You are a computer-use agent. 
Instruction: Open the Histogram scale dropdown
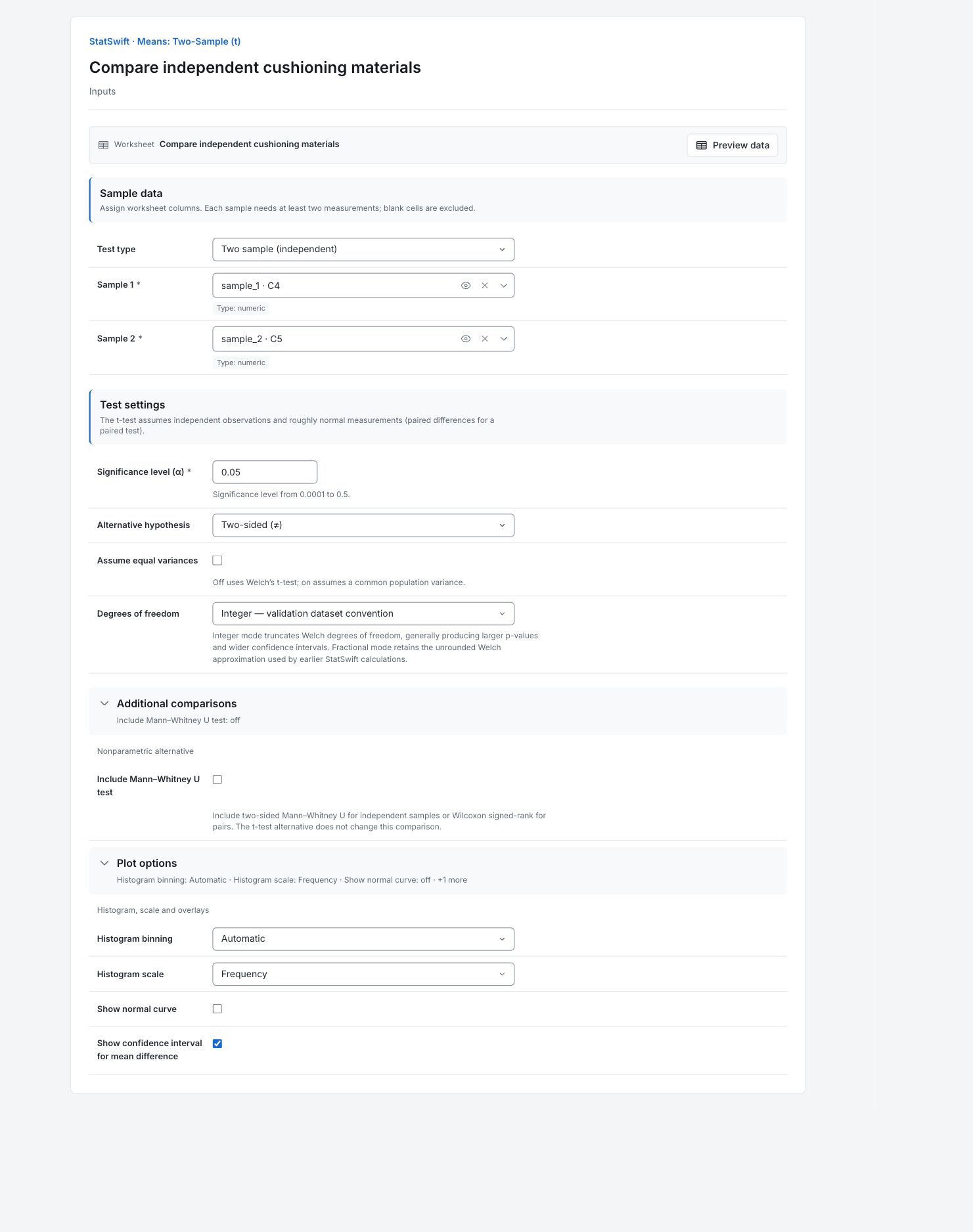coord(363,975)
